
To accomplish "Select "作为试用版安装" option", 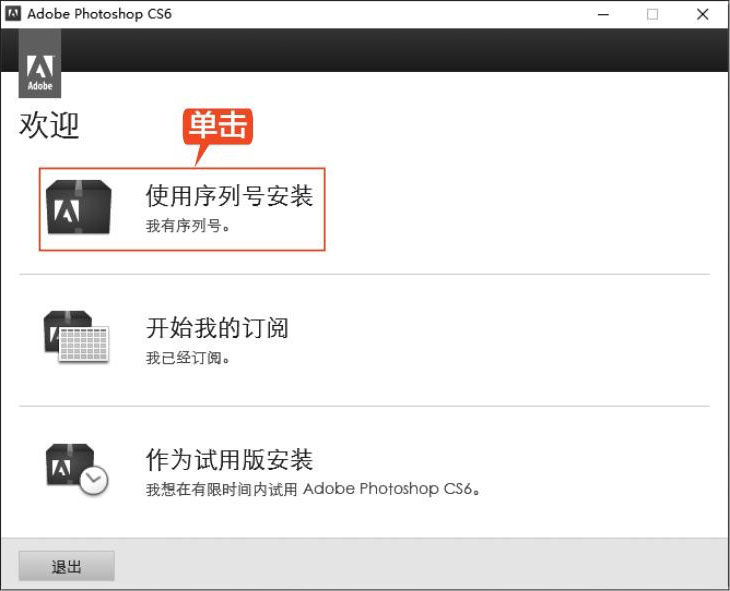I will [229, 460].
